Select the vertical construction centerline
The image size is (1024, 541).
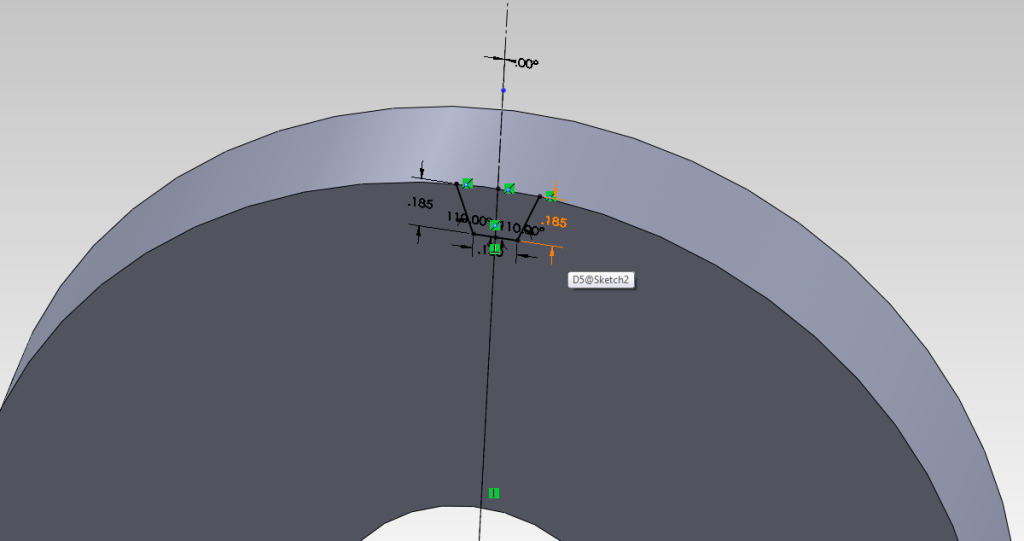point(490,380)
